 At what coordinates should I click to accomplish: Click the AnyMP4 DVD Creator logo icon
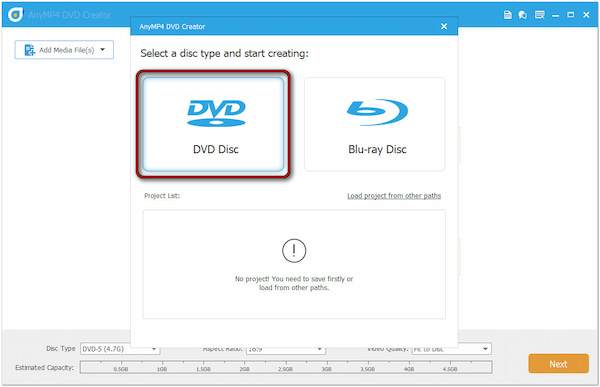15,15
